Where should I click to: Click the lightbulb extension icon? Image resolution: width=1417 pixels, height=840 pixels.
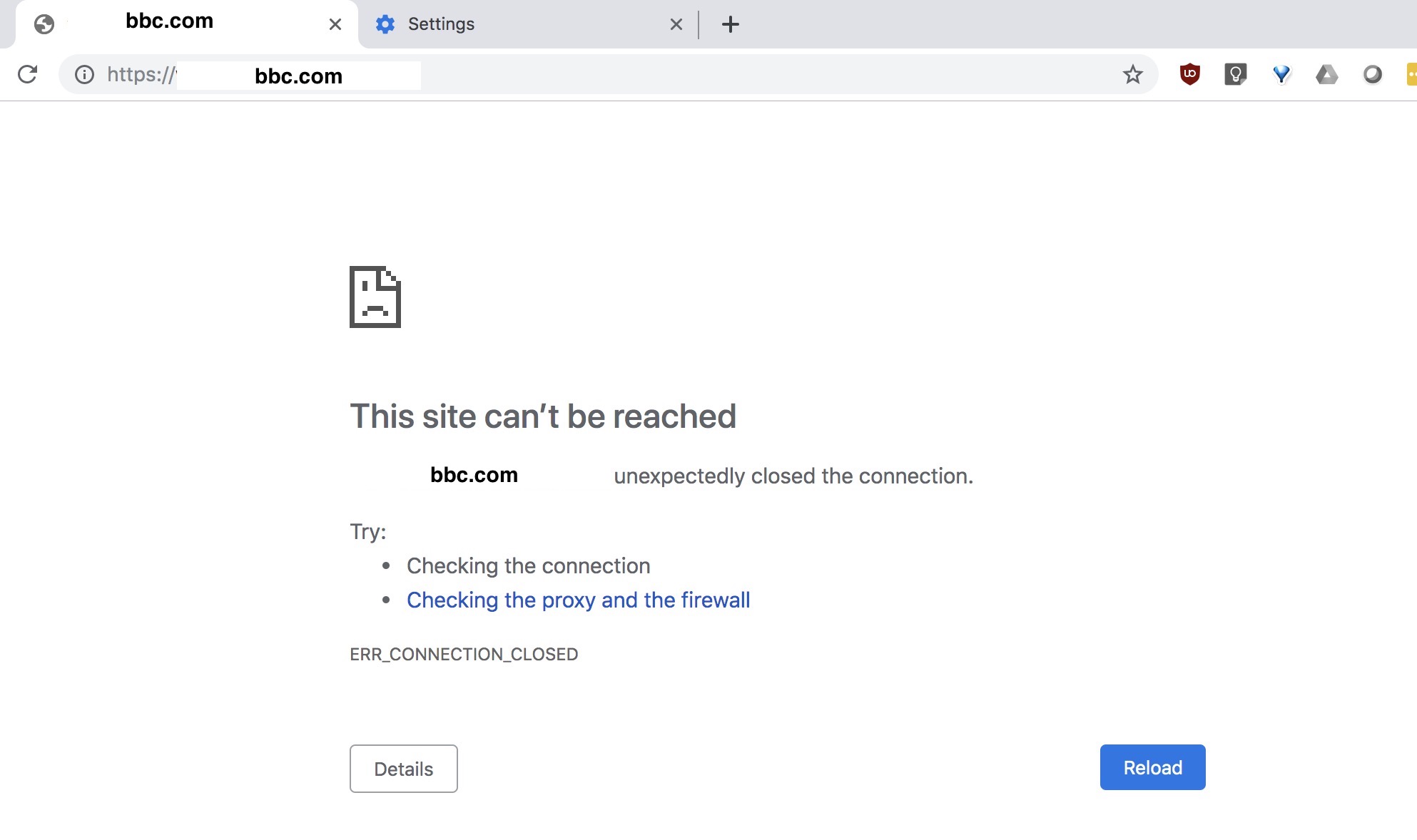pyautogui.click(x=1235, y=74)
